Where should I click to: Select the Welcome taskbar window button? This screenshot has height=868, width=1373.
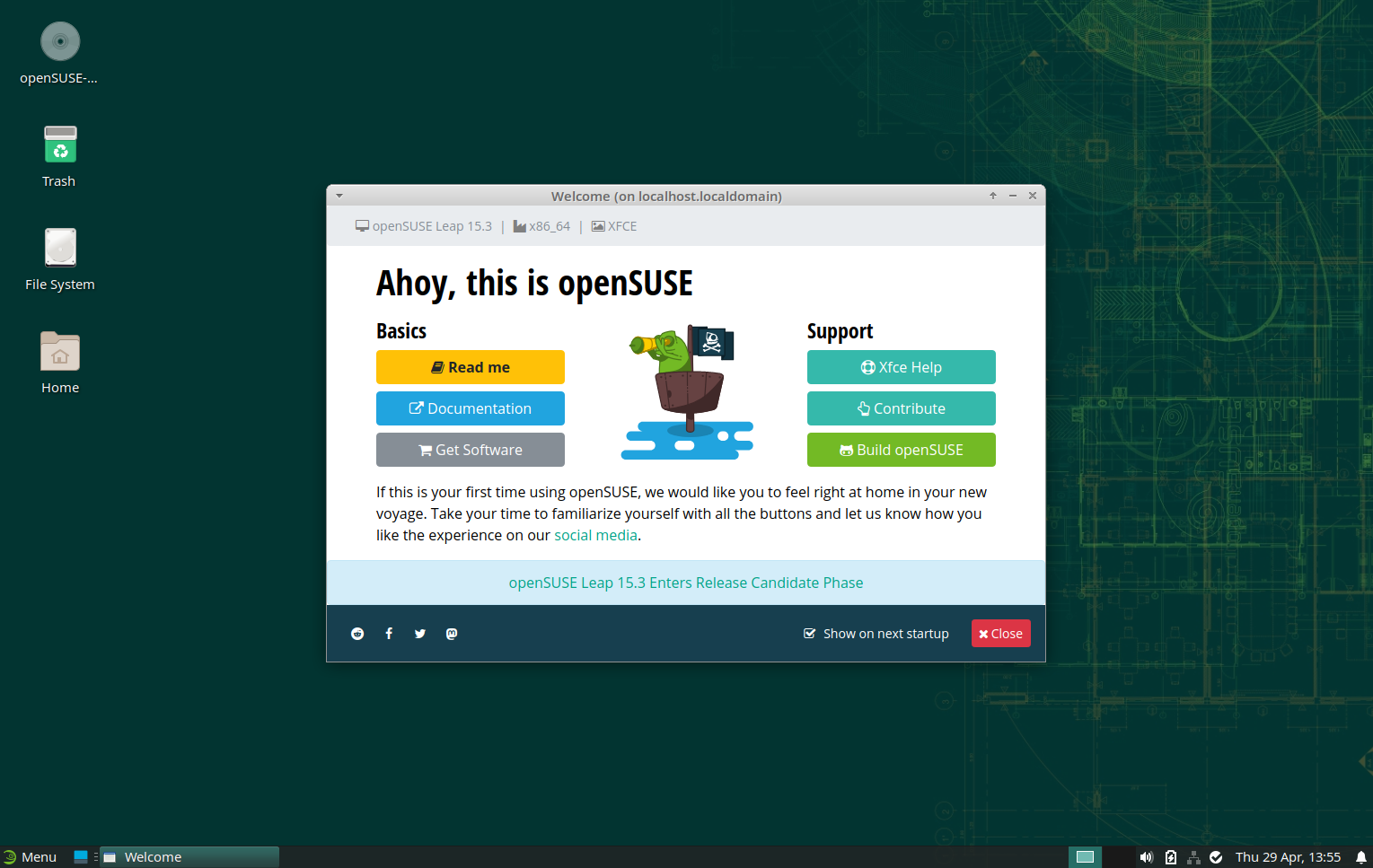coord(189,857)
